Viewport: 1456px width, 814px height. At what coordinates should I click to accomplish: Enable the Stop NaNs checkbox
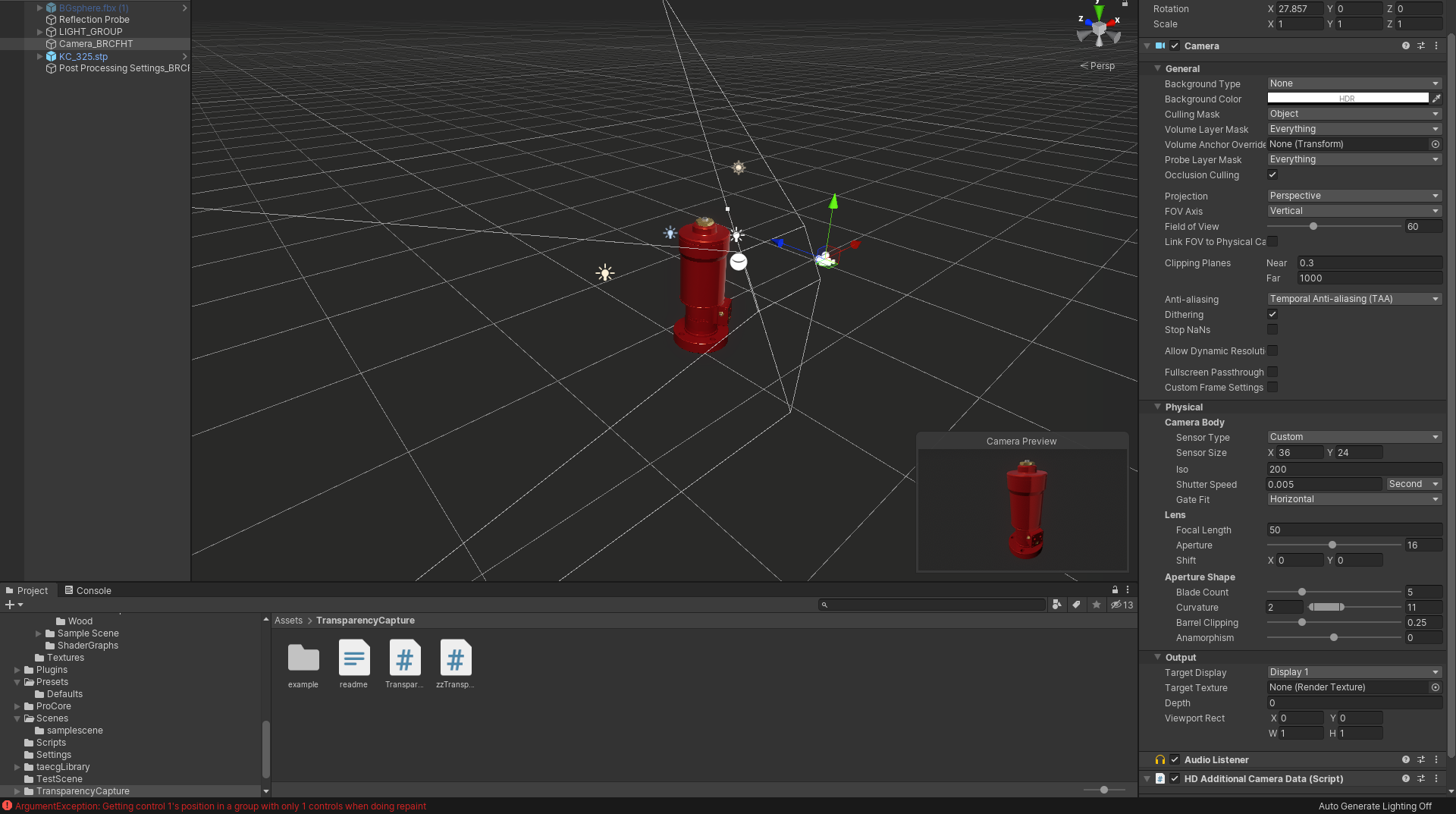(x=1272, y=329)
